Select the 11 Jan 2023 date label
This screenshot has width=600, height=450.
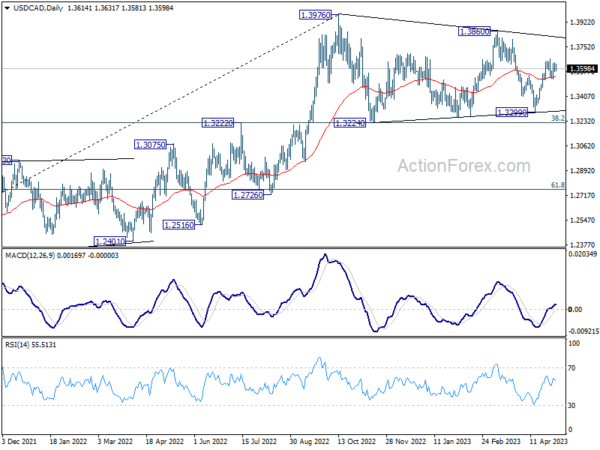[452, 441]
